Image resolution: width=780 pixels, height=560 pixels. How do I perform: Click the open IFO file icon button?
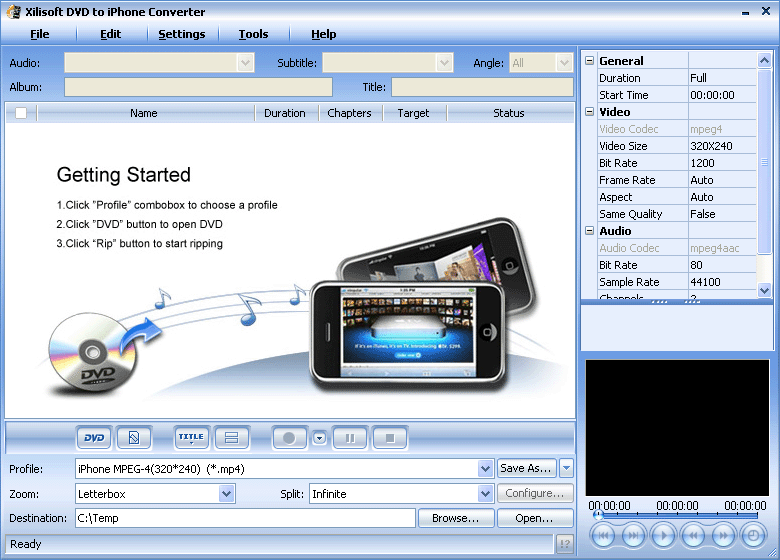coord(134,438)
